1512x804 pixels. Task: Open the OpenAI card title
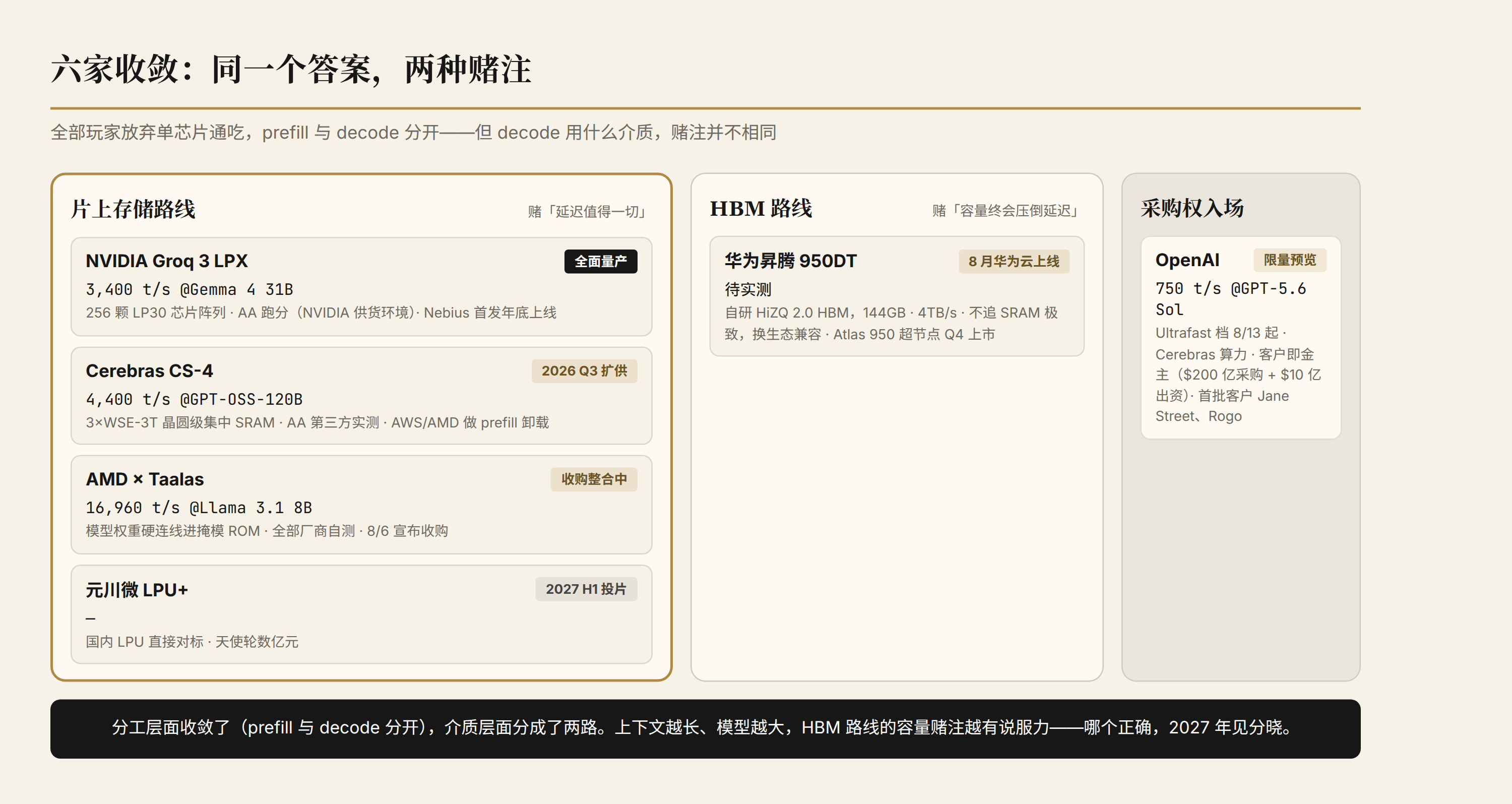pyautogui.click(x=1187, y=260)
